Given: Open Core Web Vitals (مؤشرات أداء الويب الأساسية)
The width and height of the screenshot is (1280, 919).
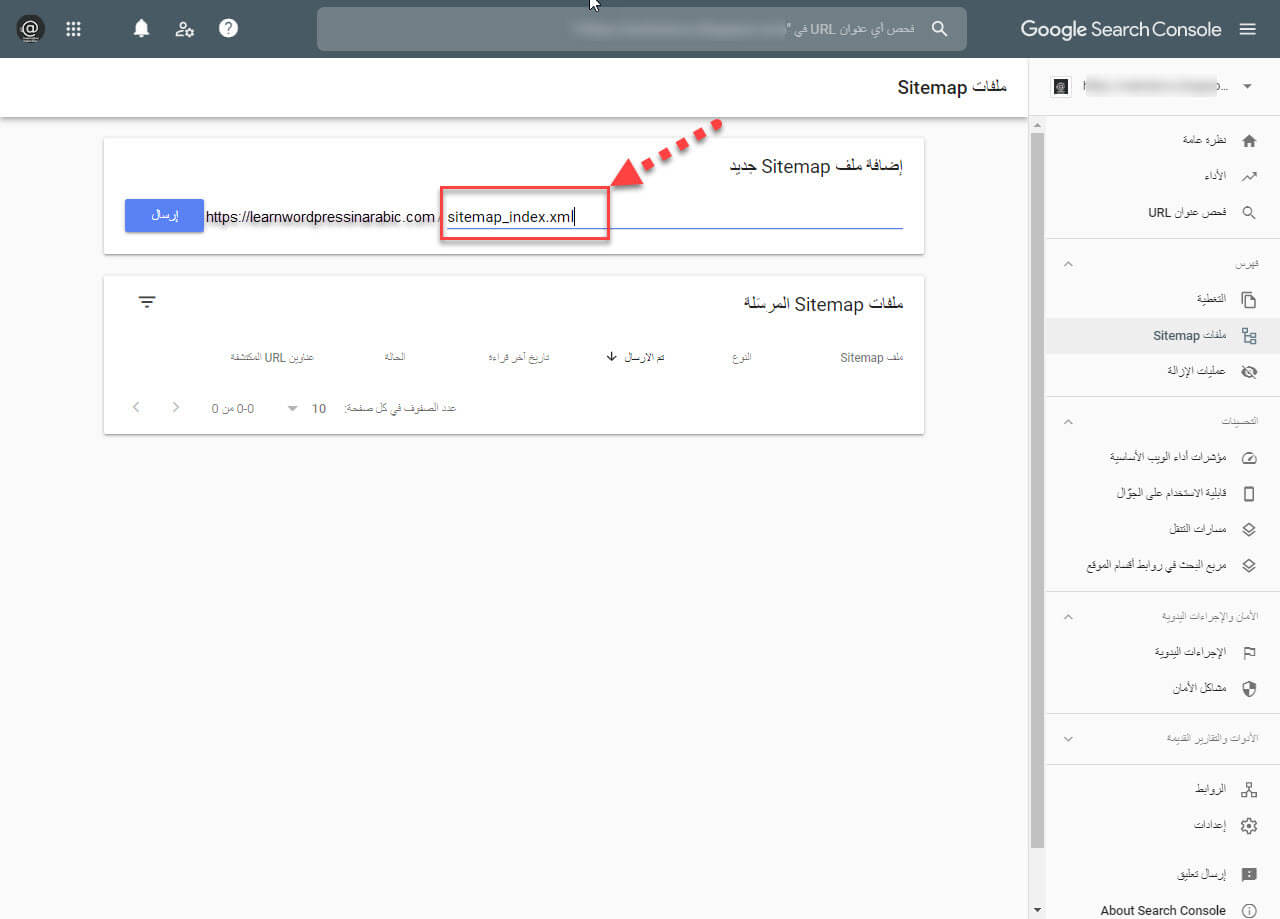Looking at the screenshot, I should coord(1168,458).
